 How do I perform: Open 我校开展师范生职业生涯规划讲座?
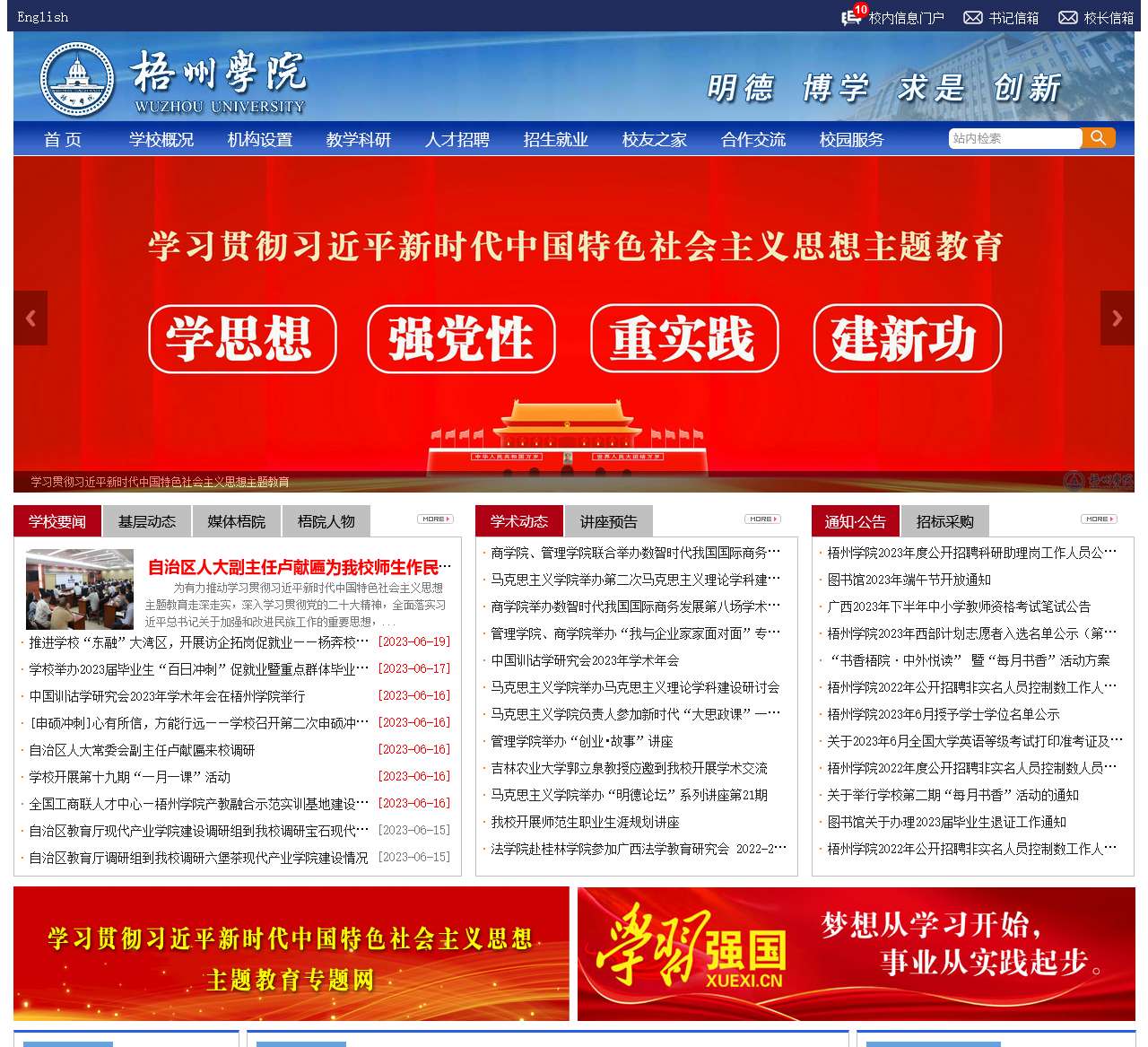coord(585,822)
